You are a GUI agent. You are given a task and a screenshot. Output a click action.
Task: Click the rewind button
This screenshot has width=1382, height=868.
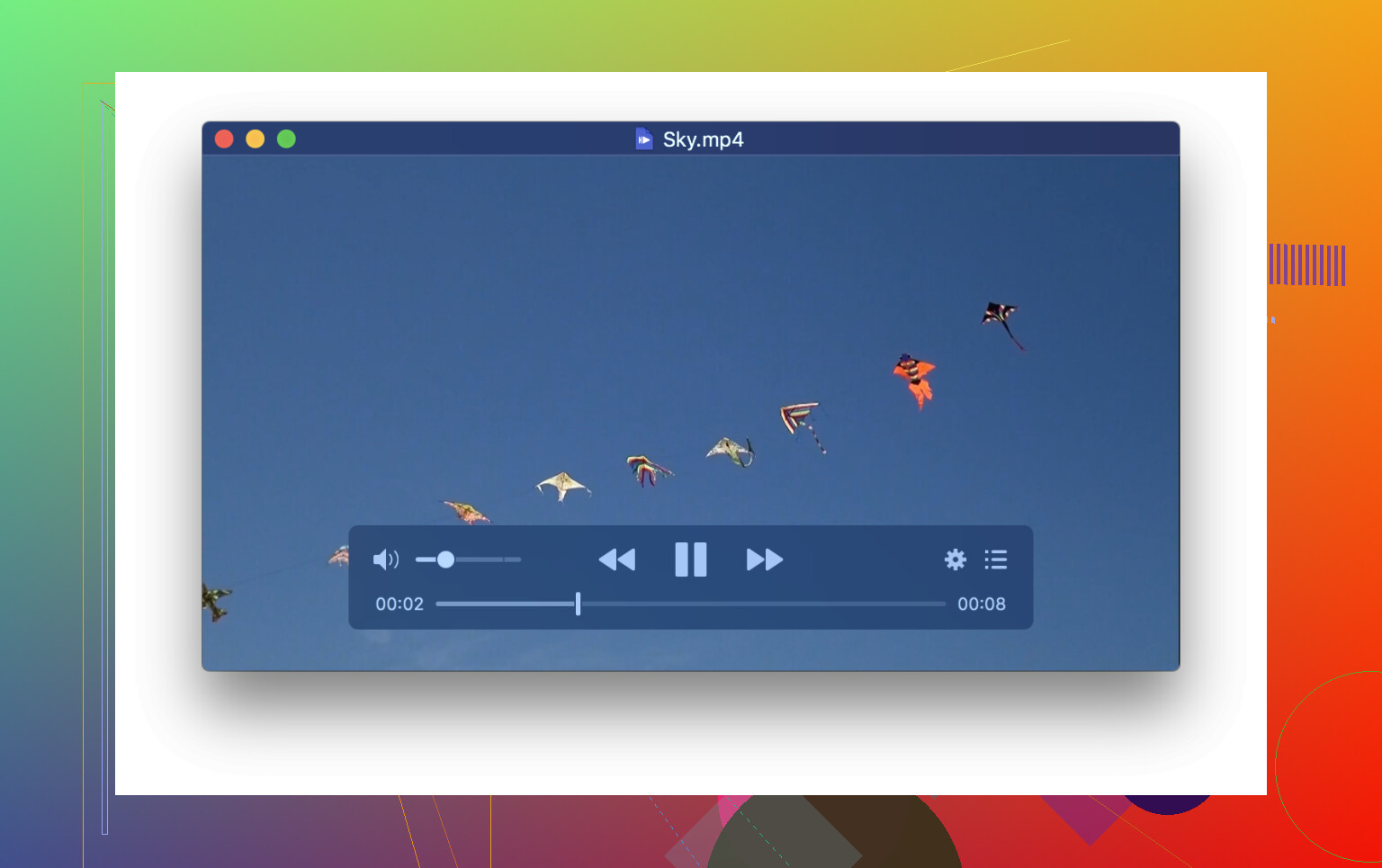pyautogui.click(x=617, y=559)
